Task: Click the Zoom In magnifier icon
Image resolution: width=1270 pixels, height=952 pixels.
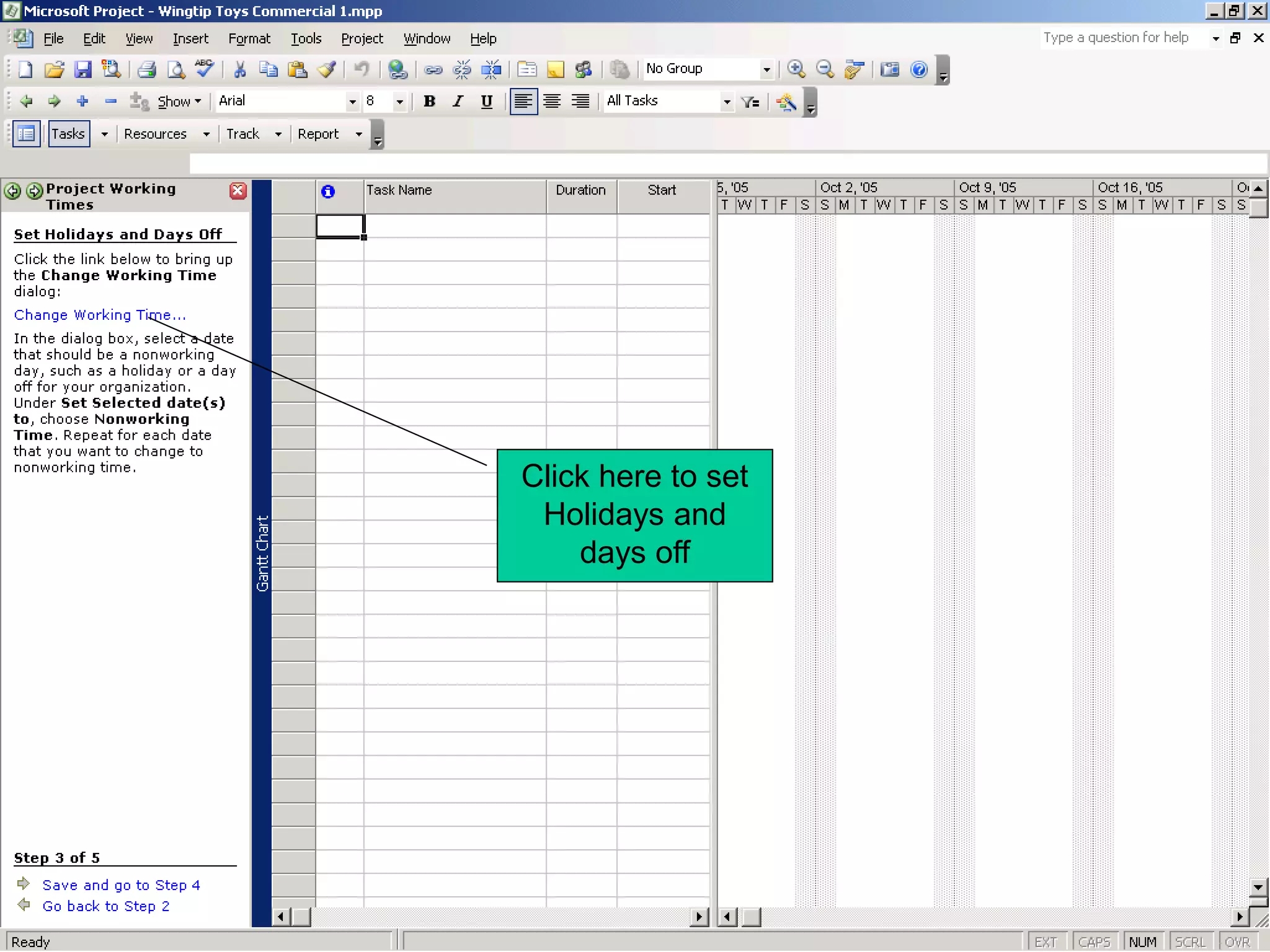Action: coord(796,69)
